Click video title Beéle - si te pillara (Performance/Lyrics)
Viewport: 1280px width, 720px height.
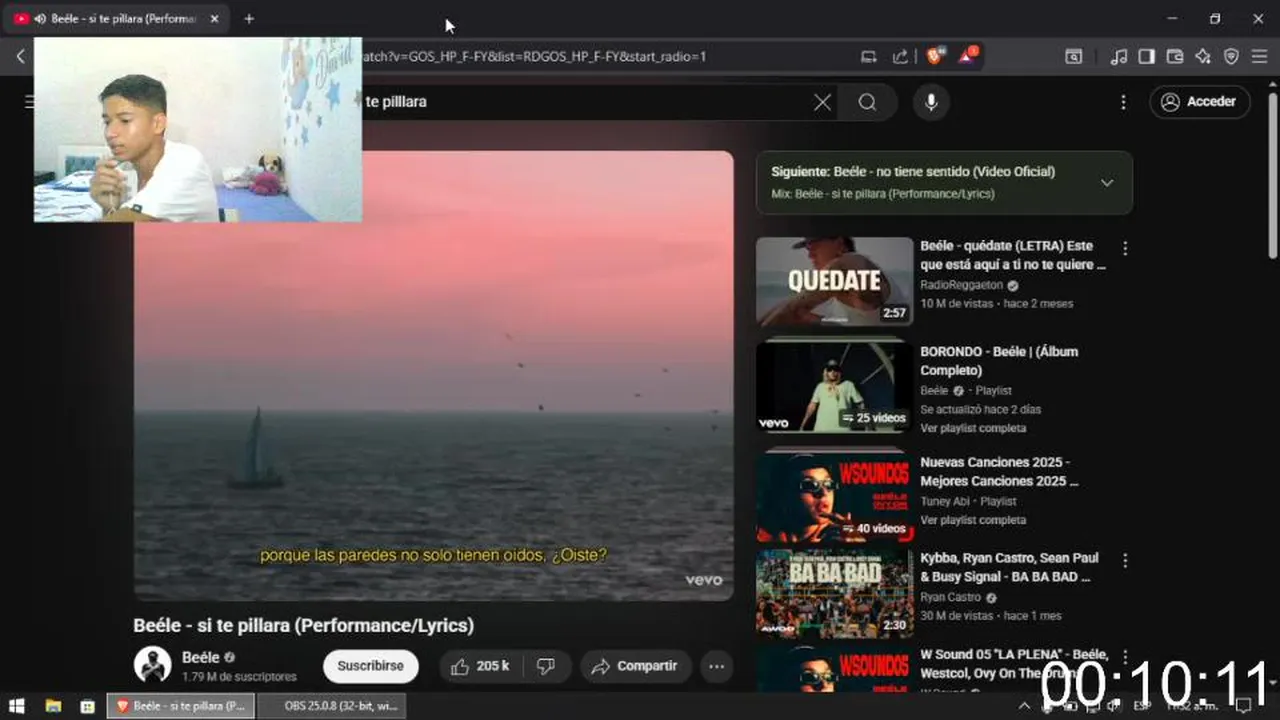click(x=304, y=625)
